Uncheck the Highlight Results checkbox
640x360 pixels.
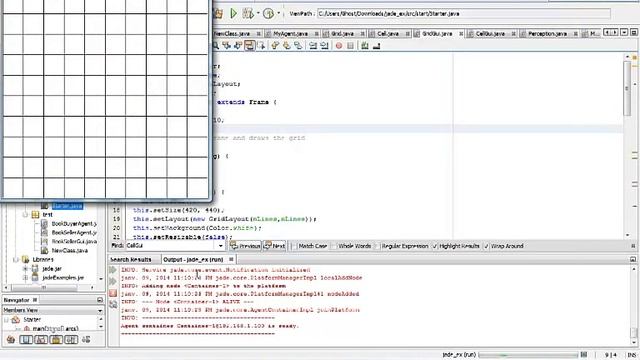point(435,246)
